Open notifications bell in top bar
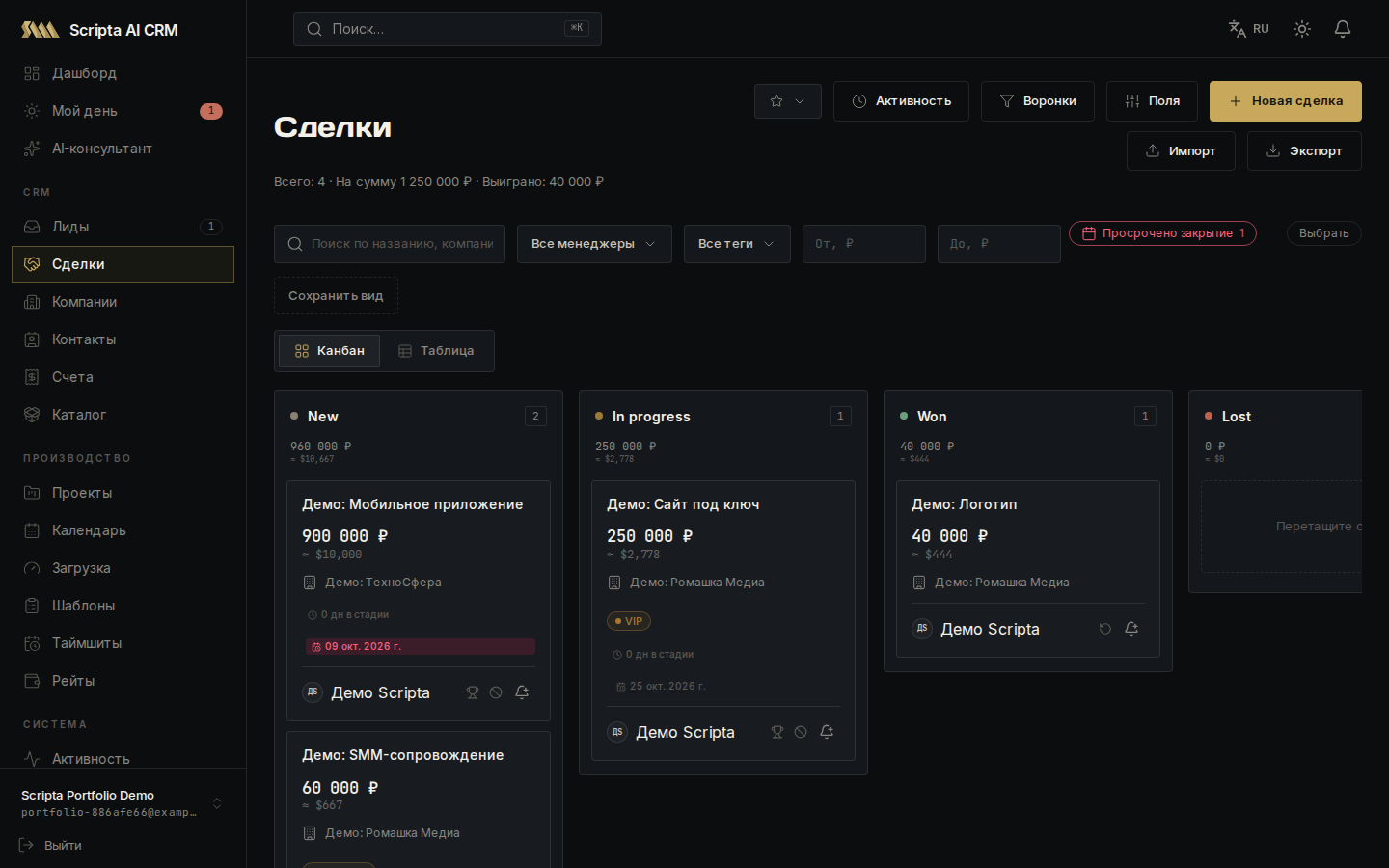This screenshot has height=868, width=1389. [x=1343, y=29]
